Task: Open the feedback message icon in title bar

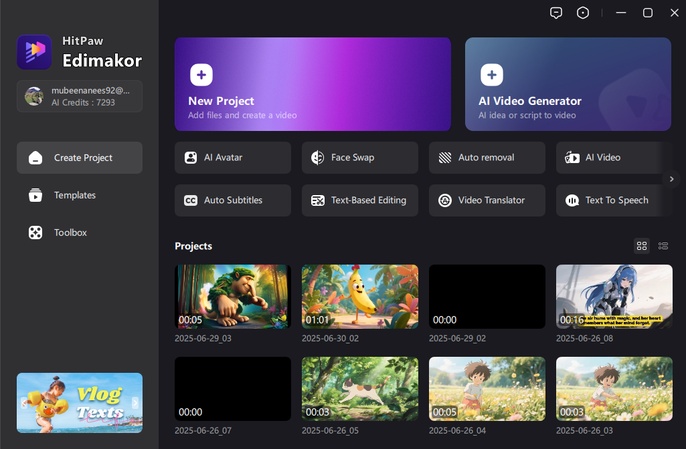Action: coord(556,13)
